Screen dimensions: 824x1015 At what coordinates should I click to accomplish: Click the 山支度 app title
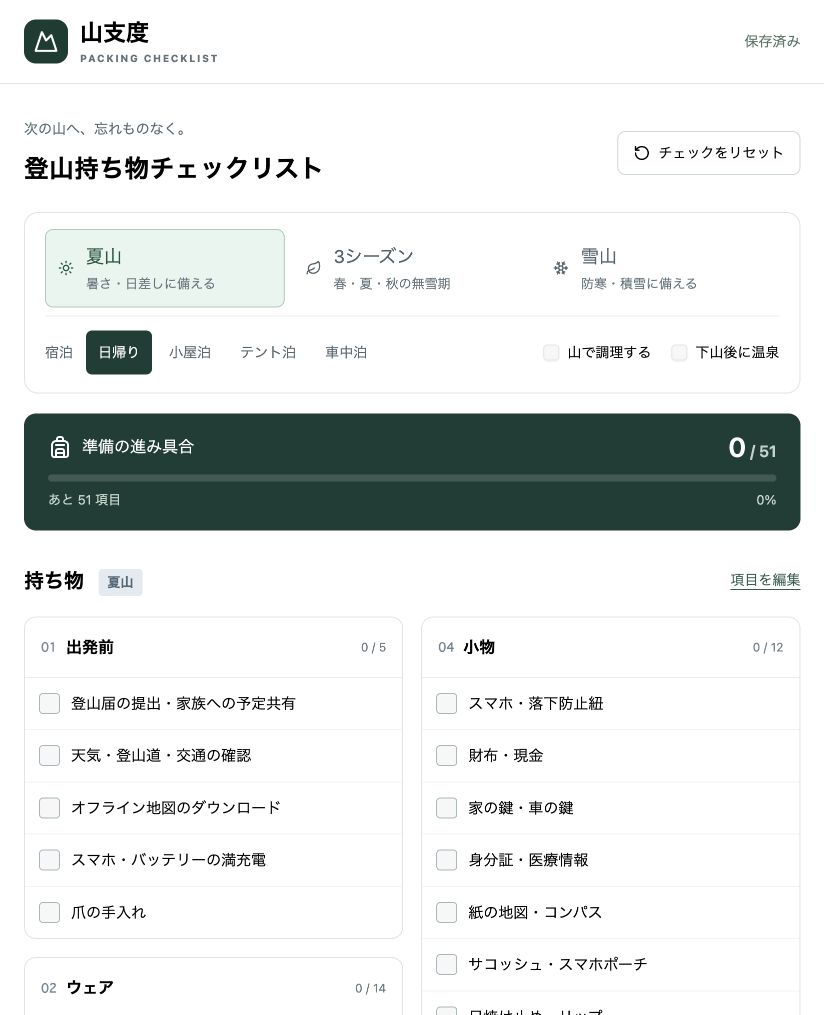tap(115, 32)
